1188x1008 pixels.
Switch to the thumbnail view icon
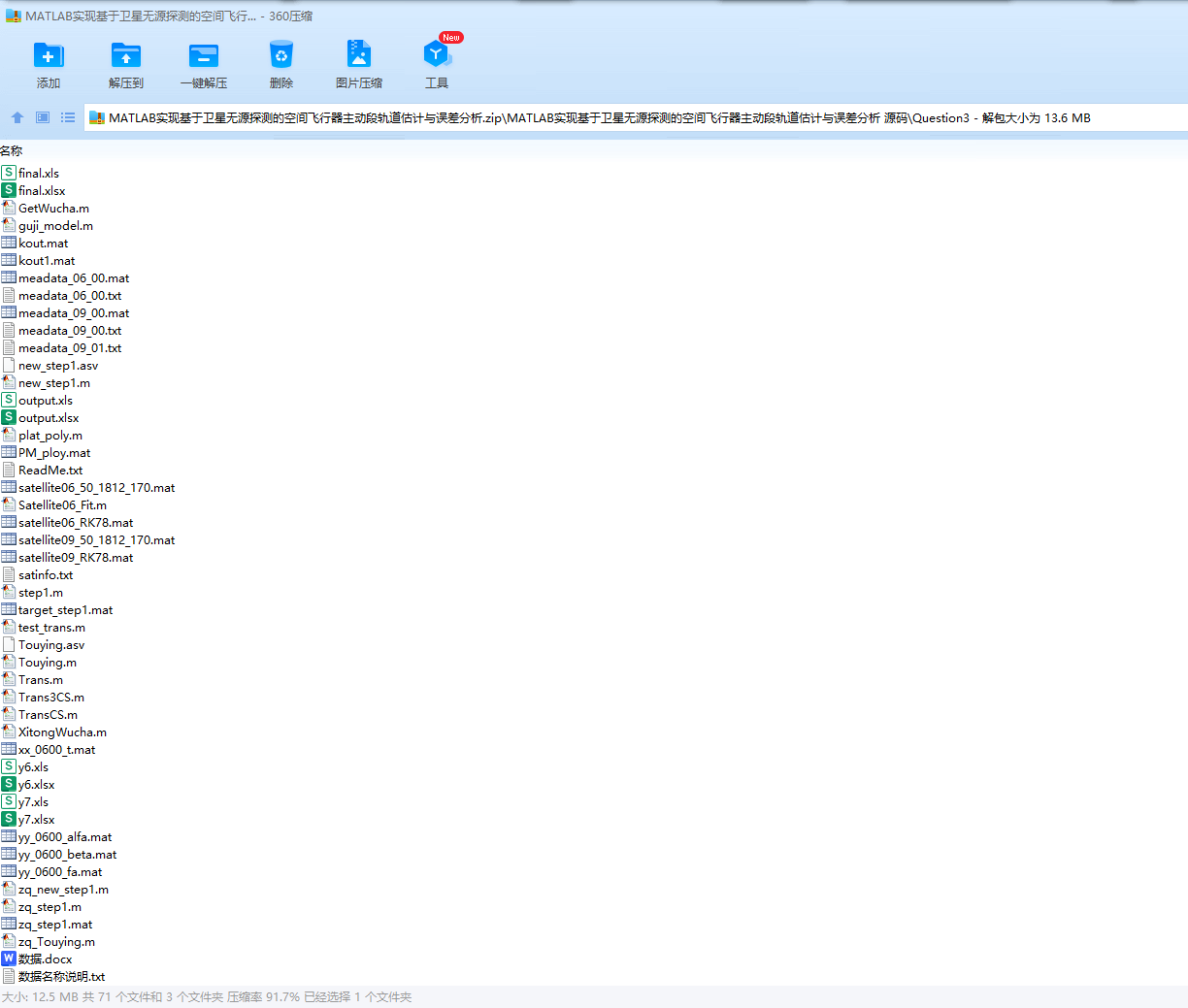click(43, 117)
